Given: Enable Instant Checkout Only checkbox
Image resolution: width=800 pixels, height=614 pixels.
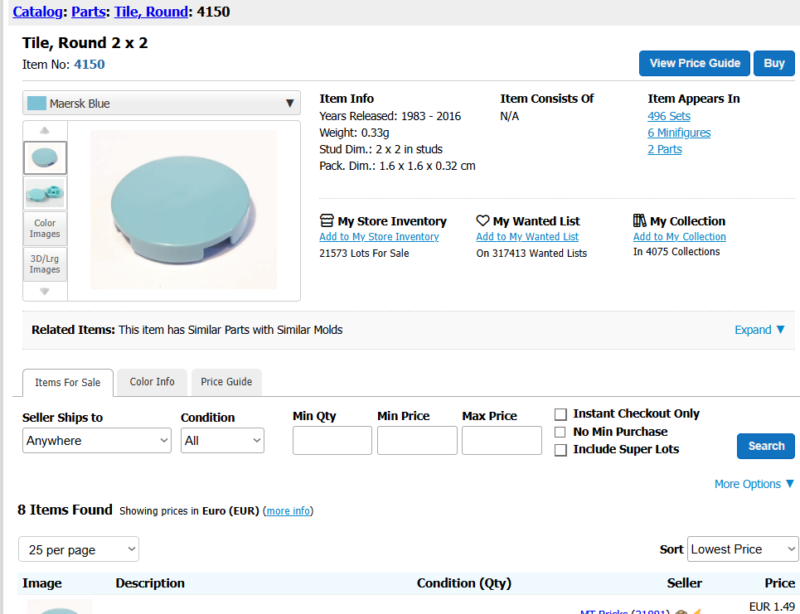Looking at the screenshot, I should coord(561,414).
